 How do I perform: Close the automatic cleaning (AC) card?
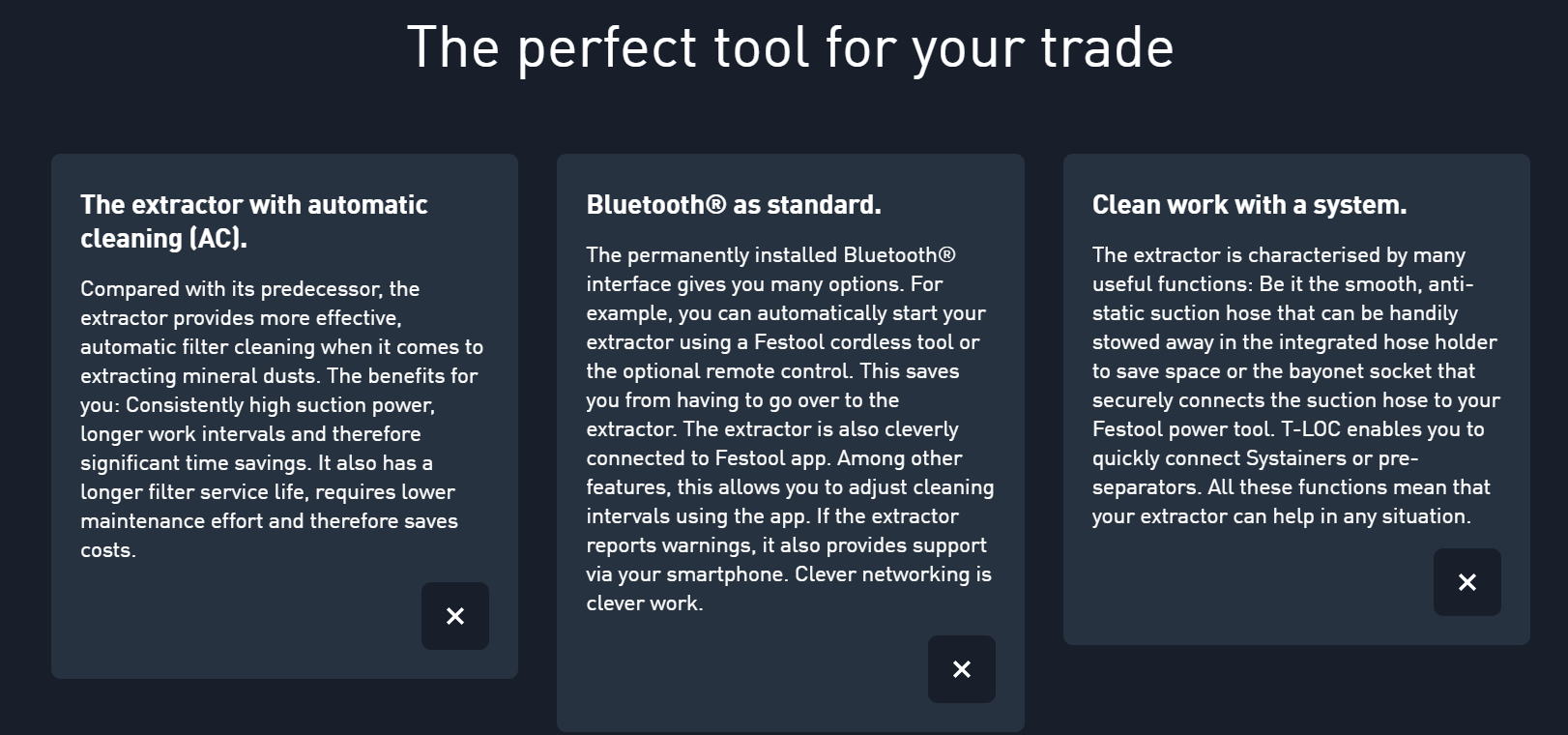[x=455, y=616]
